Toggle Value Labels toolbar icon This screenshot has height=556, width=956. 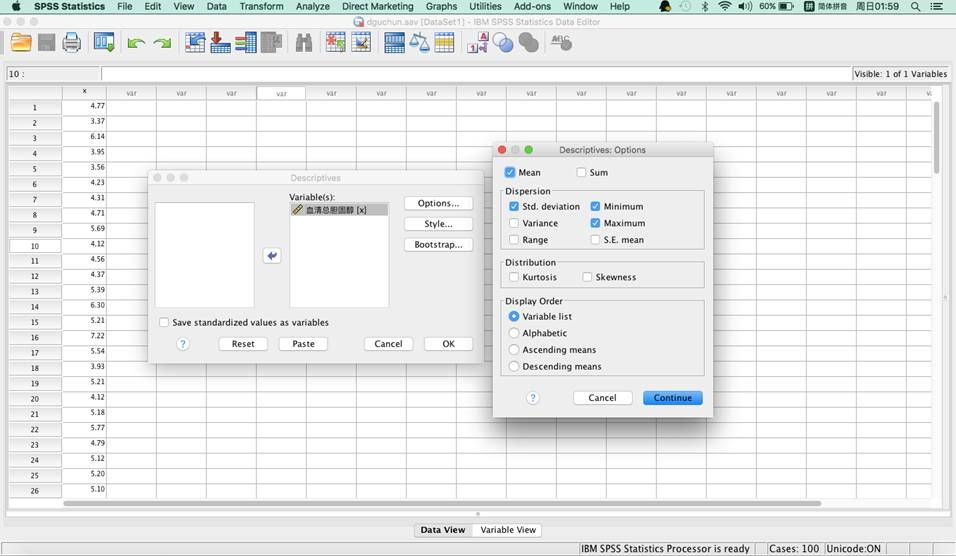point(477,43)
